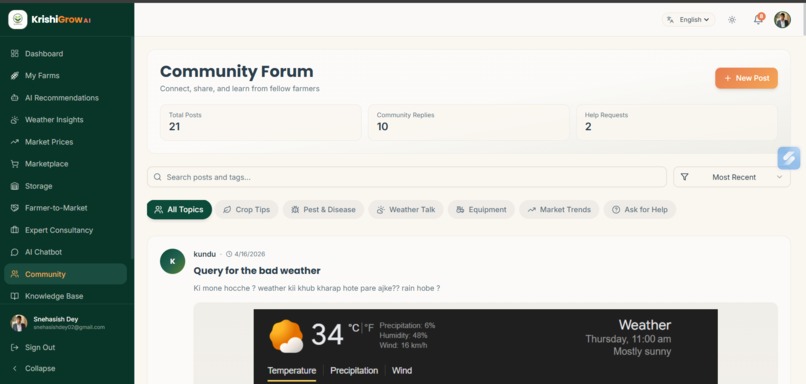Click the Community Replies stat card
The image size is (806, 384).
(x=469, y=122)
